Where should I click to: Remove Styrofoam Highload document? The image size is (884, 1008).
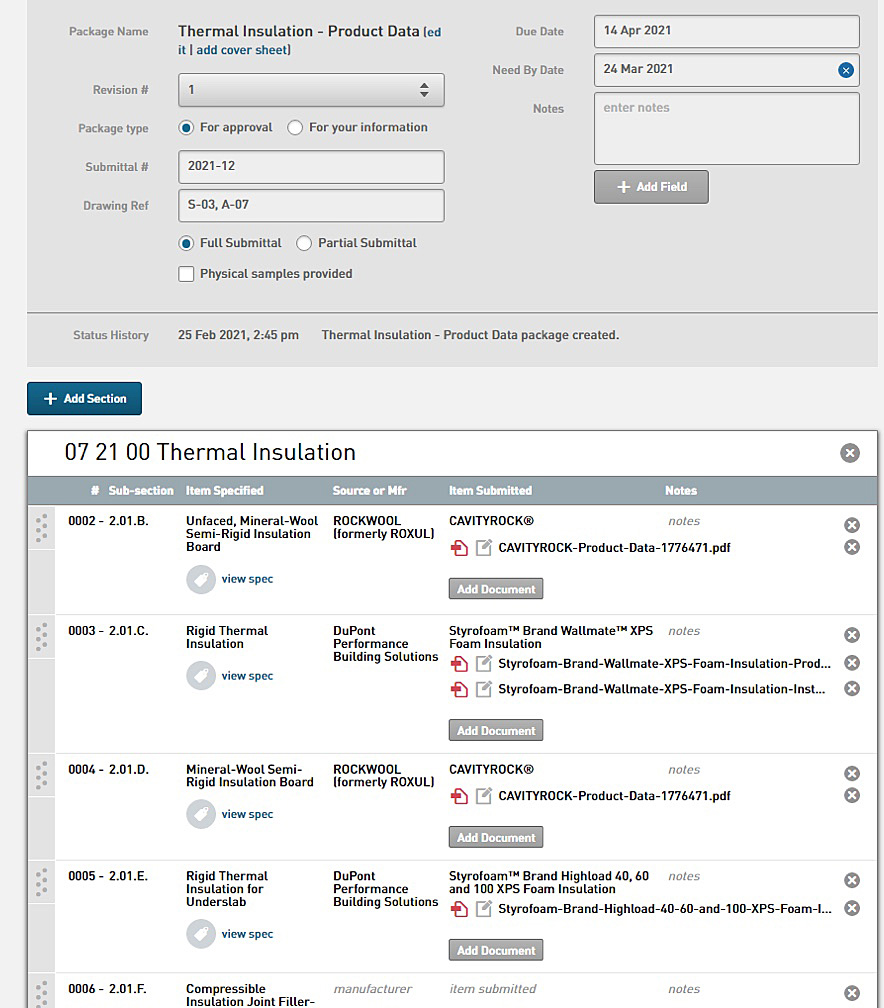[852, 908]
